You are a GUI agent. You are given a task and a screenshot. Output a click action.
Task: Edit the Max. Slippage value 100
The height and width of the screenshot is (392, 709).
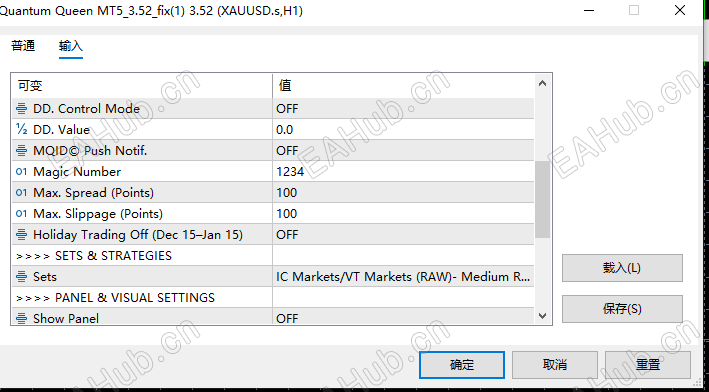click(403, 213)
